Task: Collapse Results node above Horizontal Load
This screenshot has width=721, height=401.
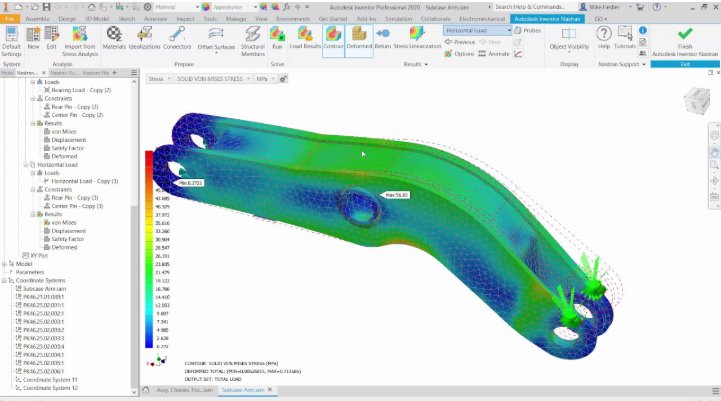Action: tap(33, 123)
